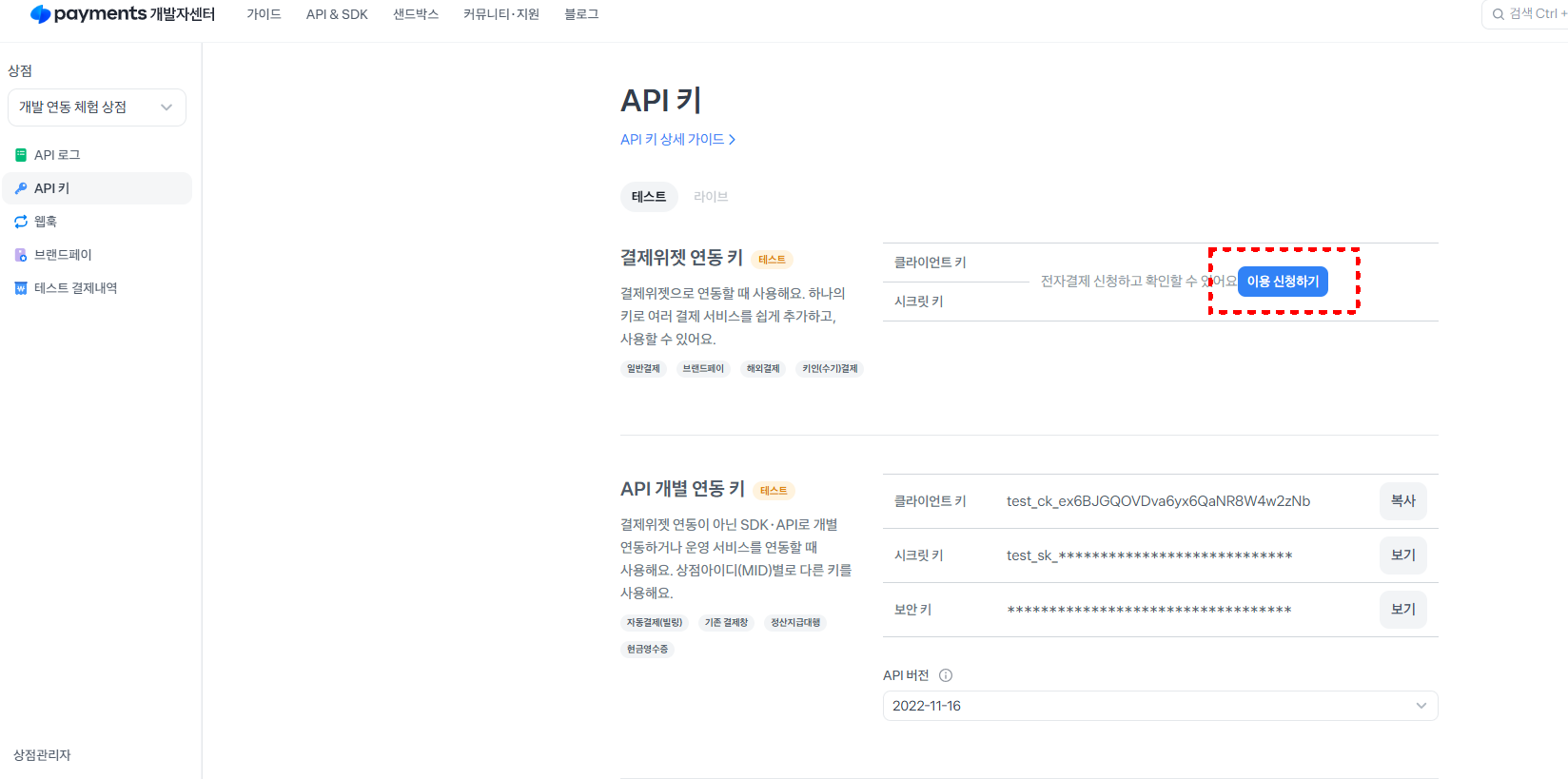This screenshot has width=1568, height=779.
Task: Click the masked 보안 키 value
Action: tap(1149, 610)
